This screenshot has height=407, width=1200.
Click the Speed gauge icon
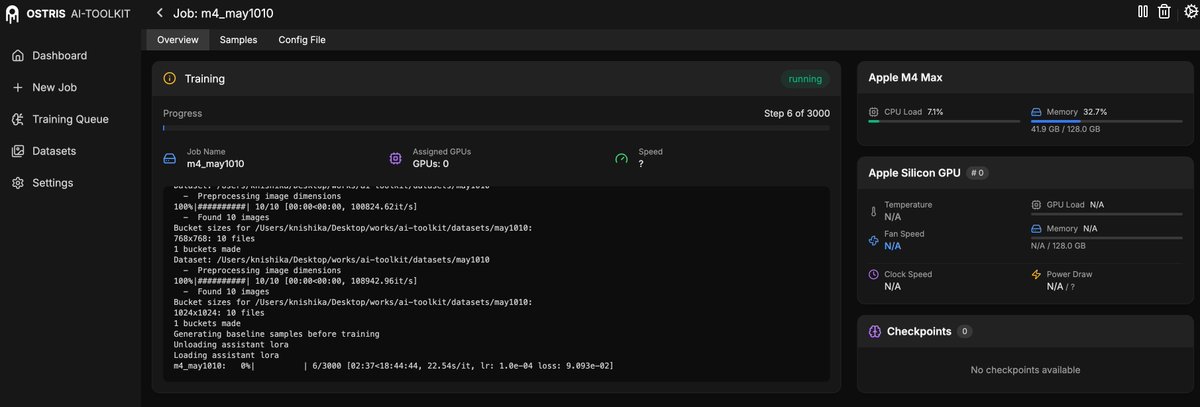point(621,158)
